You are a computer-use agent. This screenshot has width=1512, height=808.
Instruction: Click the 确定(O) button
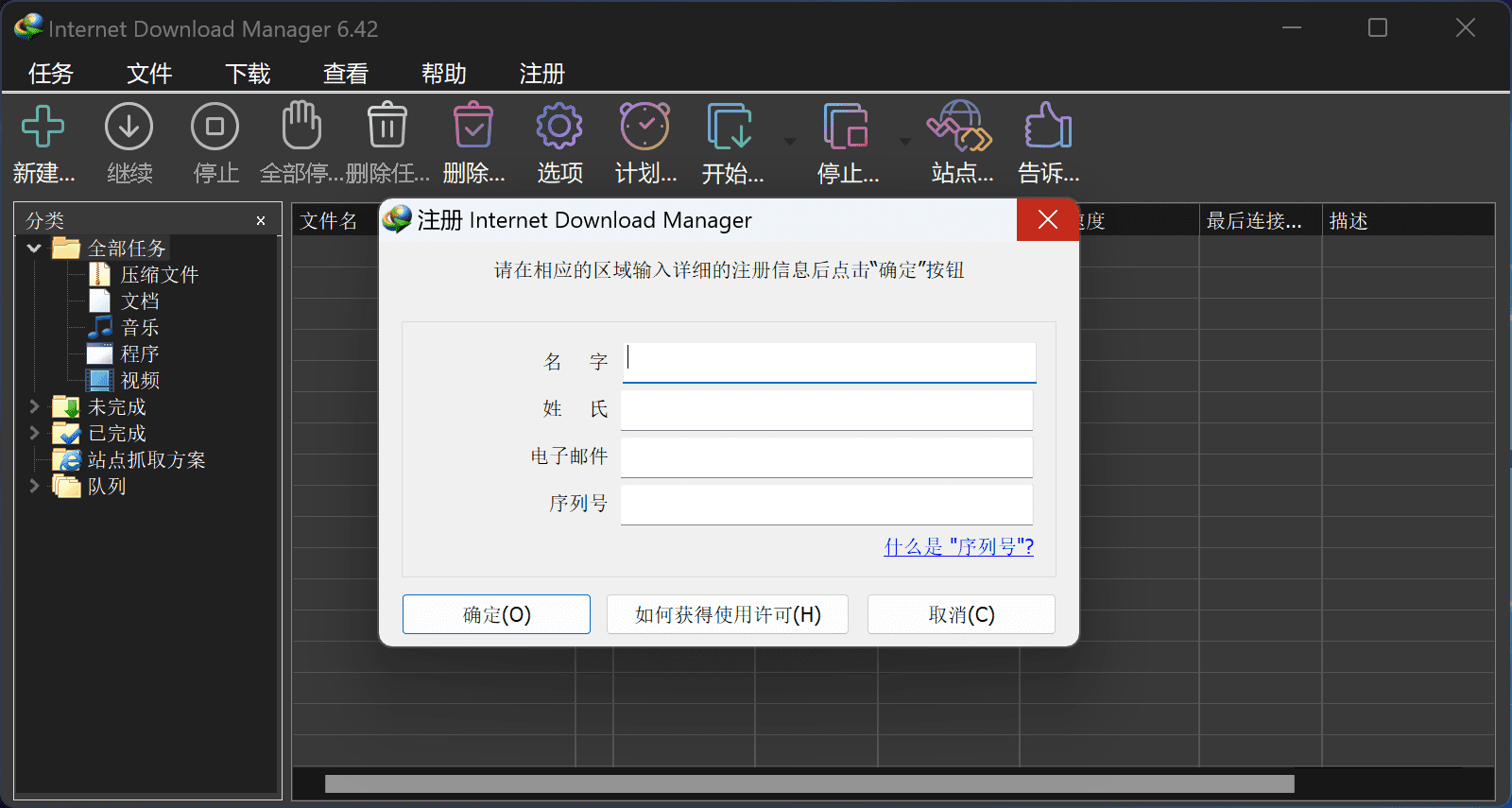coord(496,614)
